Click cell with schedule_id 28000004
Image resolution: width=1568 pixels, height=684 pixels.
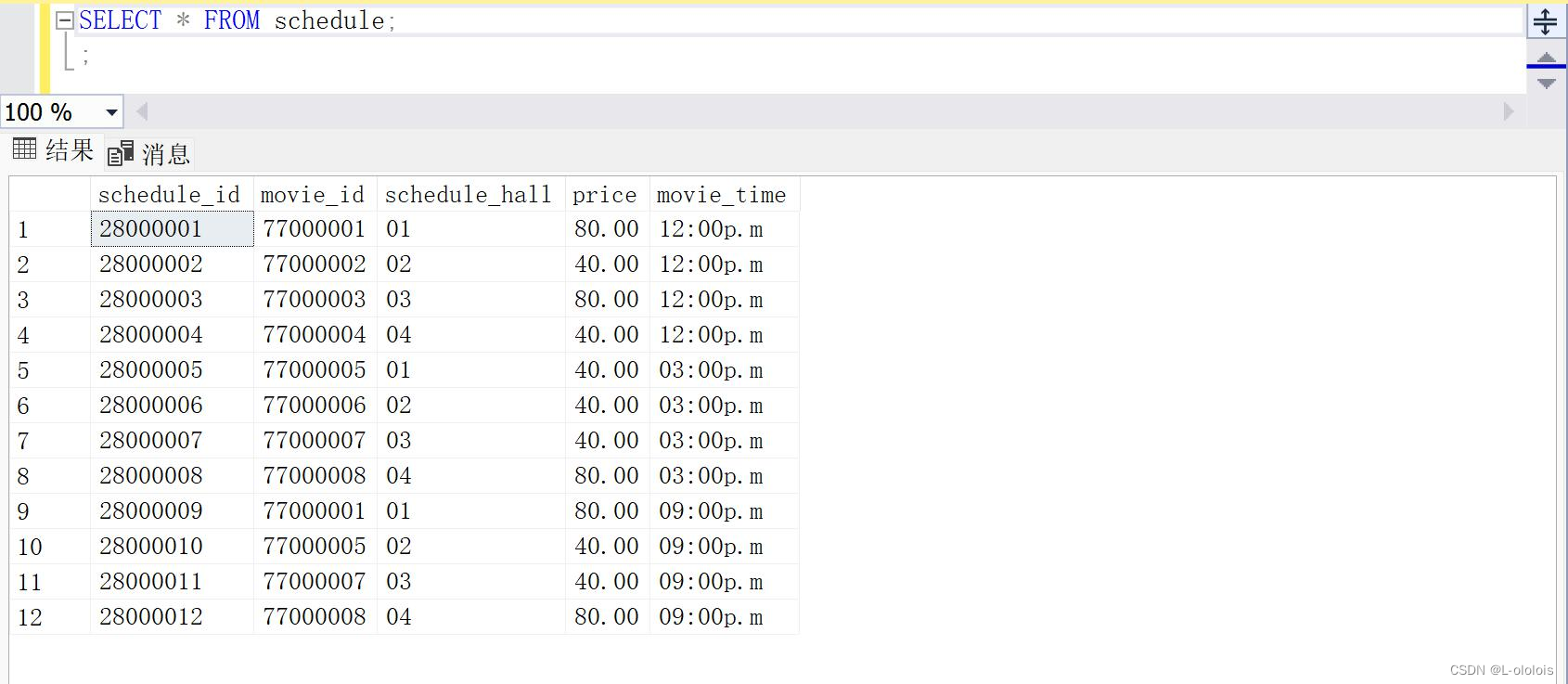(172, 335)
